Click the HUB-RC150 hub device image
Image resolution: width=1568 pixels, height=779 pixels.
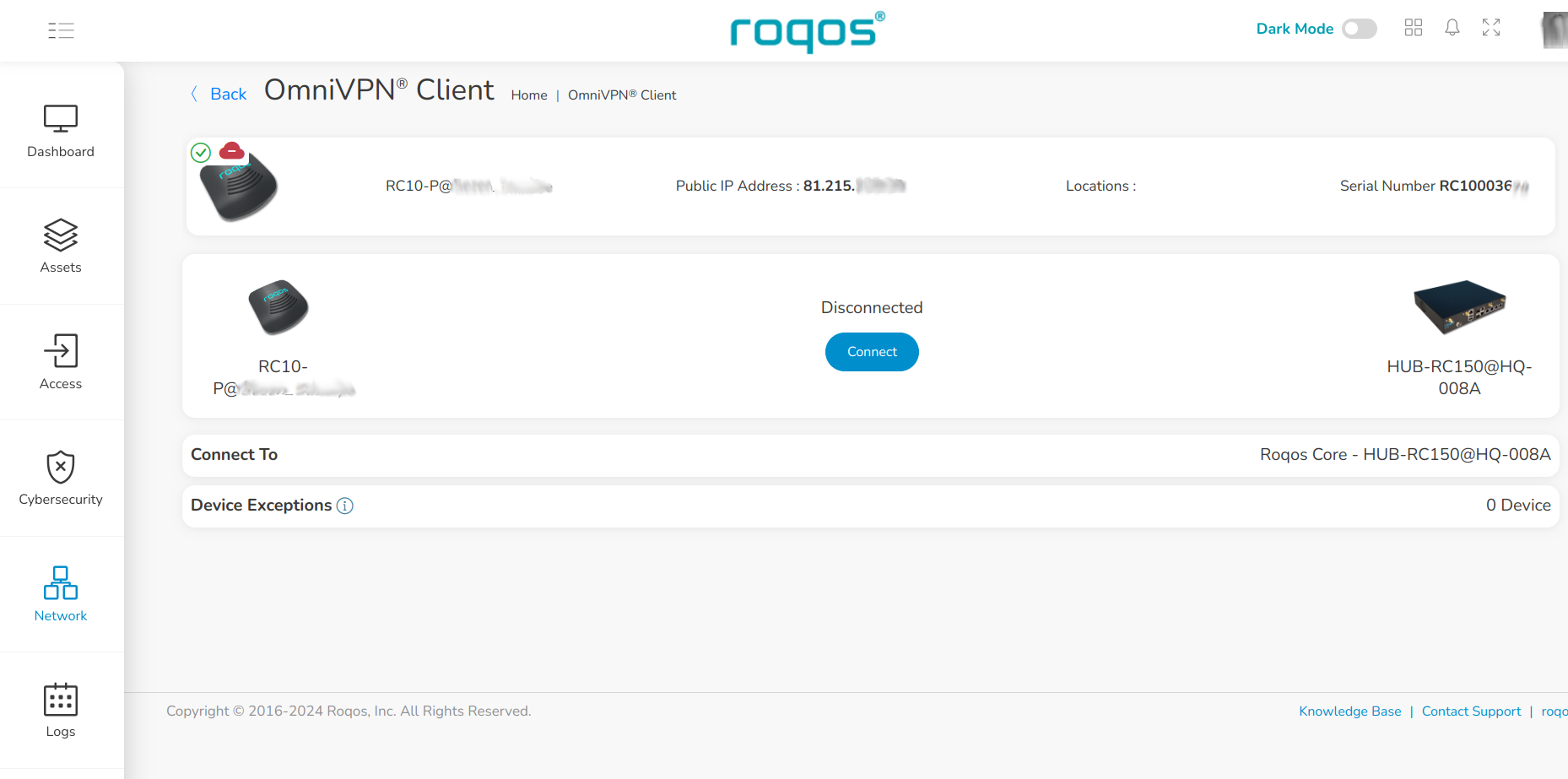1460,307
